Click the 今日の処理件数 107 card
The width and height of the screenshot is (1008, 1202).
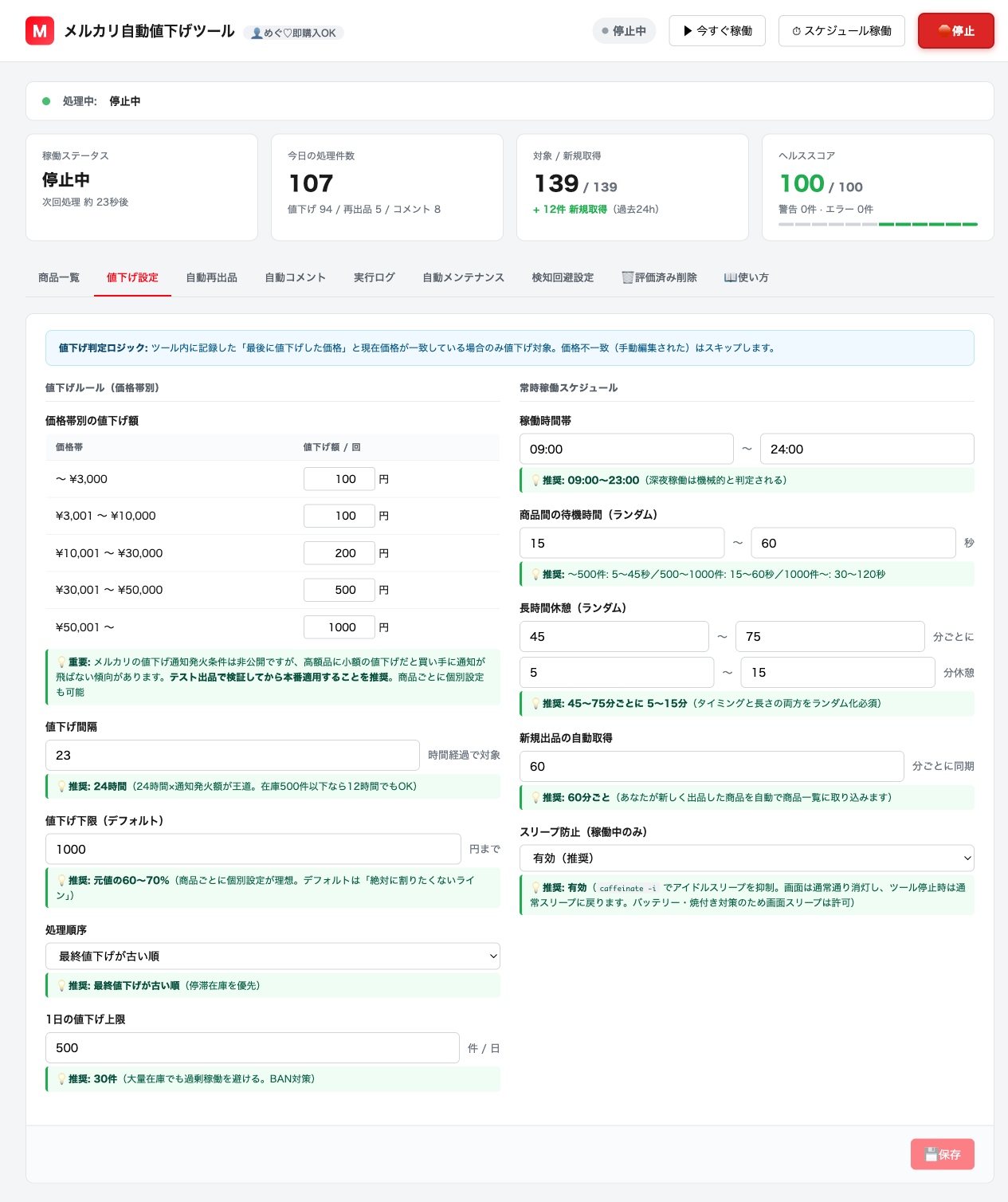(x=387, y=187)
